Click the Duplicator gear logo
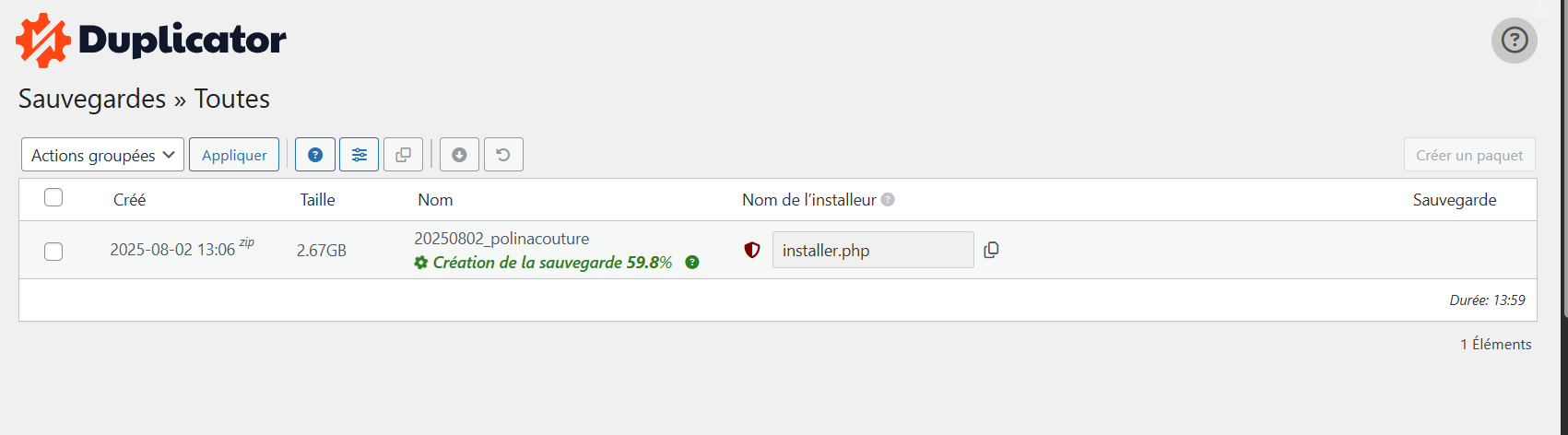The height and width of the screenshot is (435, 1568). tap(42, 41)
